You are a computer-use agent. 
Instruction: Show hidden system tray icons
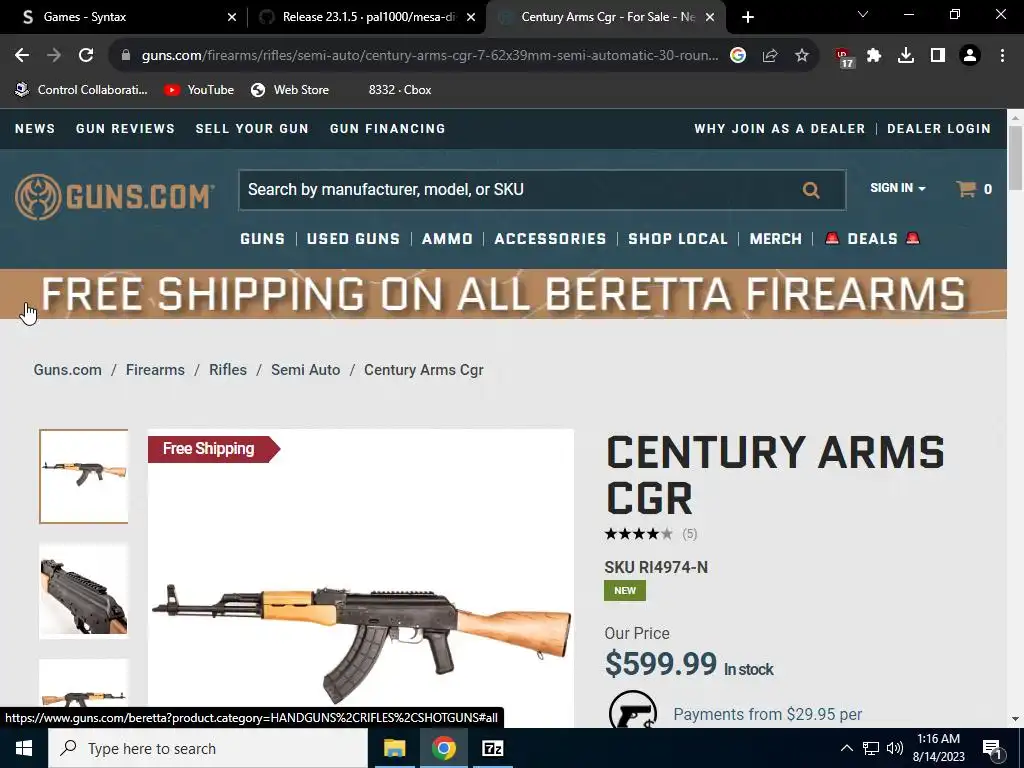tap(846, 748)
